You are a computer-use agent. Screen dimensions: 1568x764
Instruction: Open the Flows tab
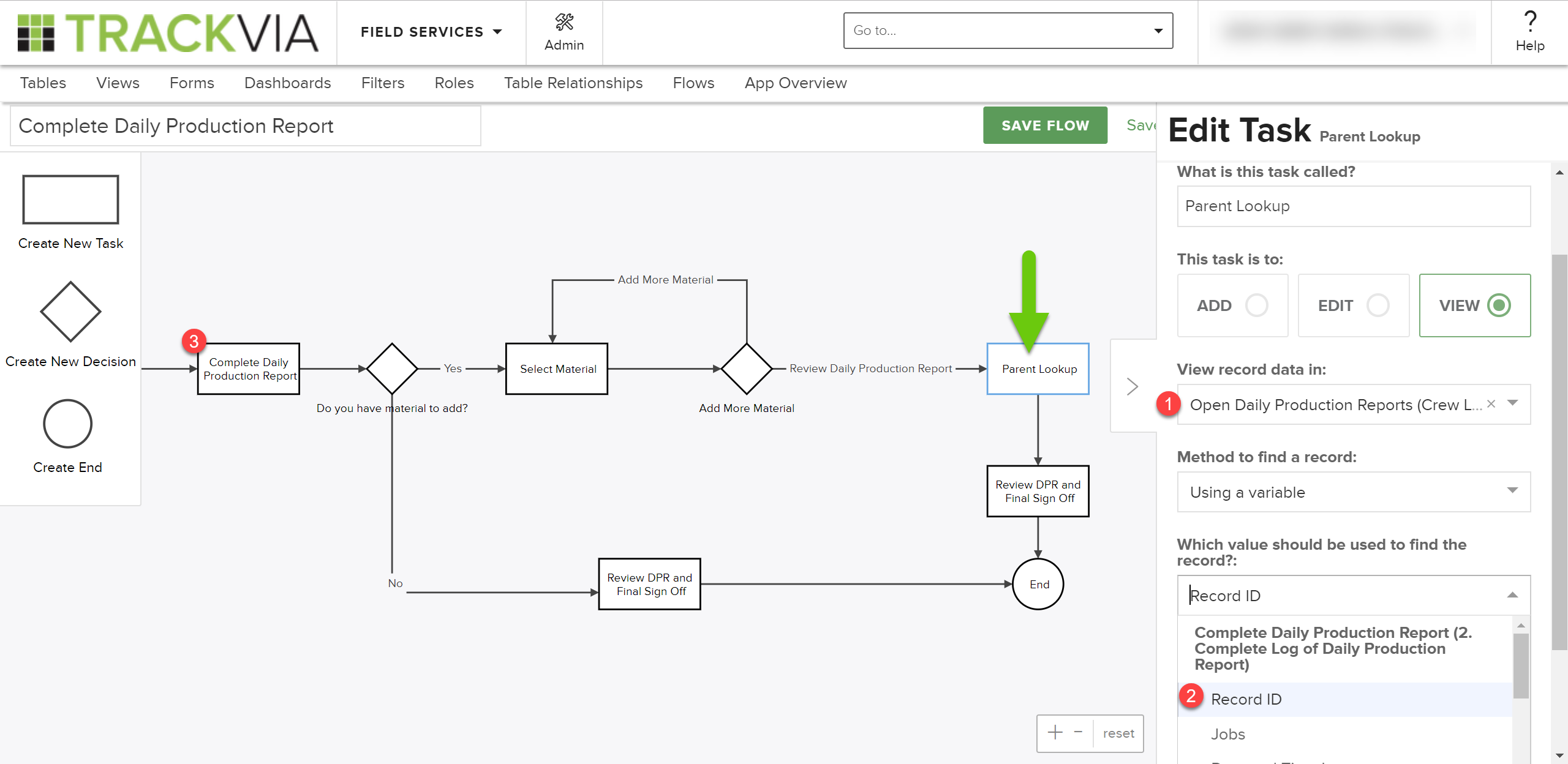693,83
